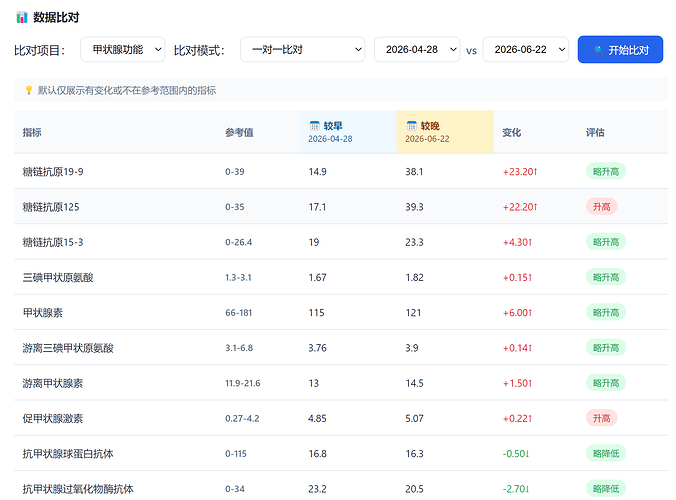Click the bar chart icon beside 数据比对
Viewport: 676px width, 500px height.
tap(22, 18)
